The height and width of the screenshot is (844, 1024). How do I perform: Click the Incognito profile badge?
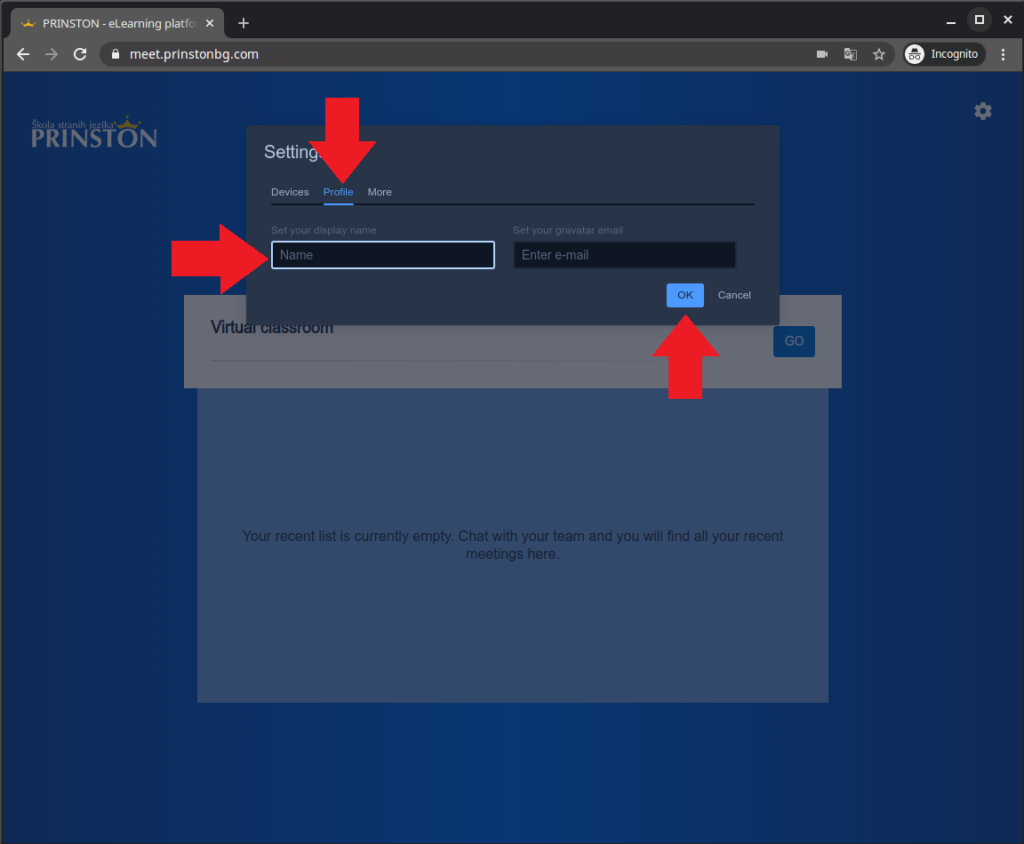point(944,54)
